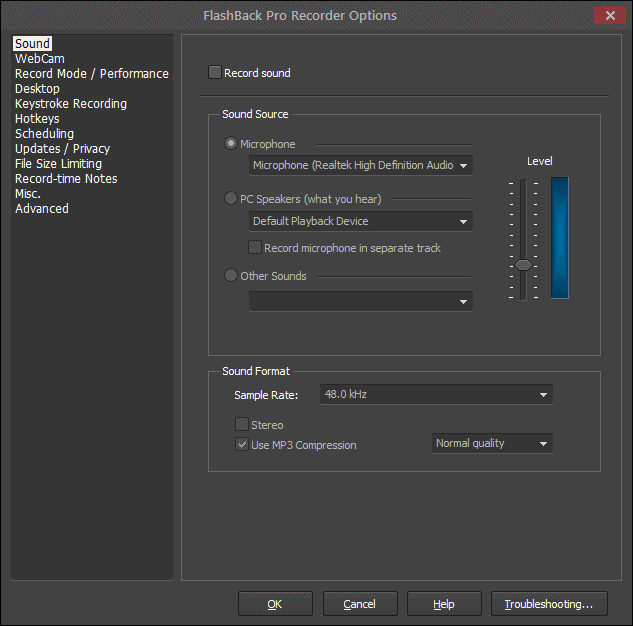Click the Level slider handle
Viewport: 633px width, 626px height.
pos(524,265)
